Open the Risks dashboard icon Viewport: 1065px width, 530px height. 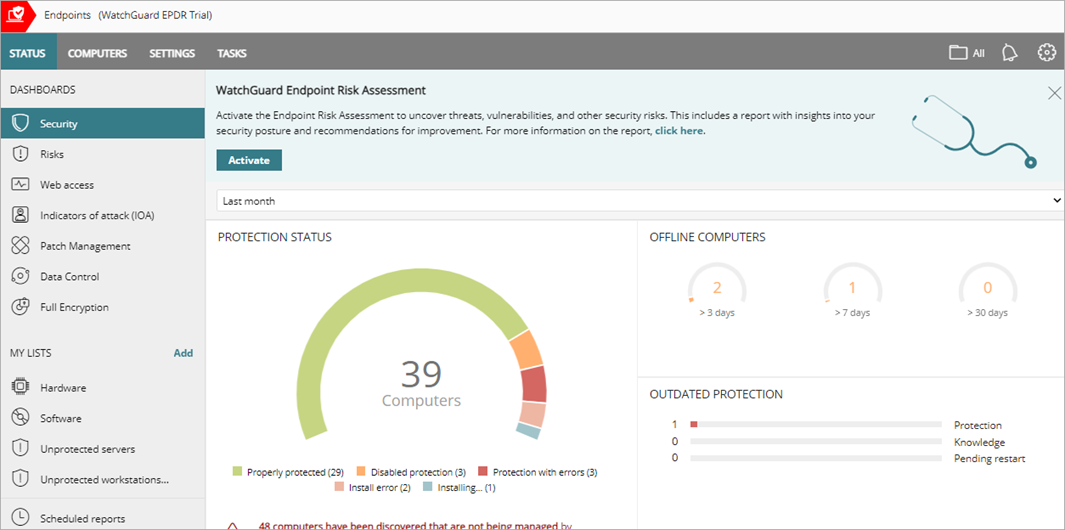20,154
